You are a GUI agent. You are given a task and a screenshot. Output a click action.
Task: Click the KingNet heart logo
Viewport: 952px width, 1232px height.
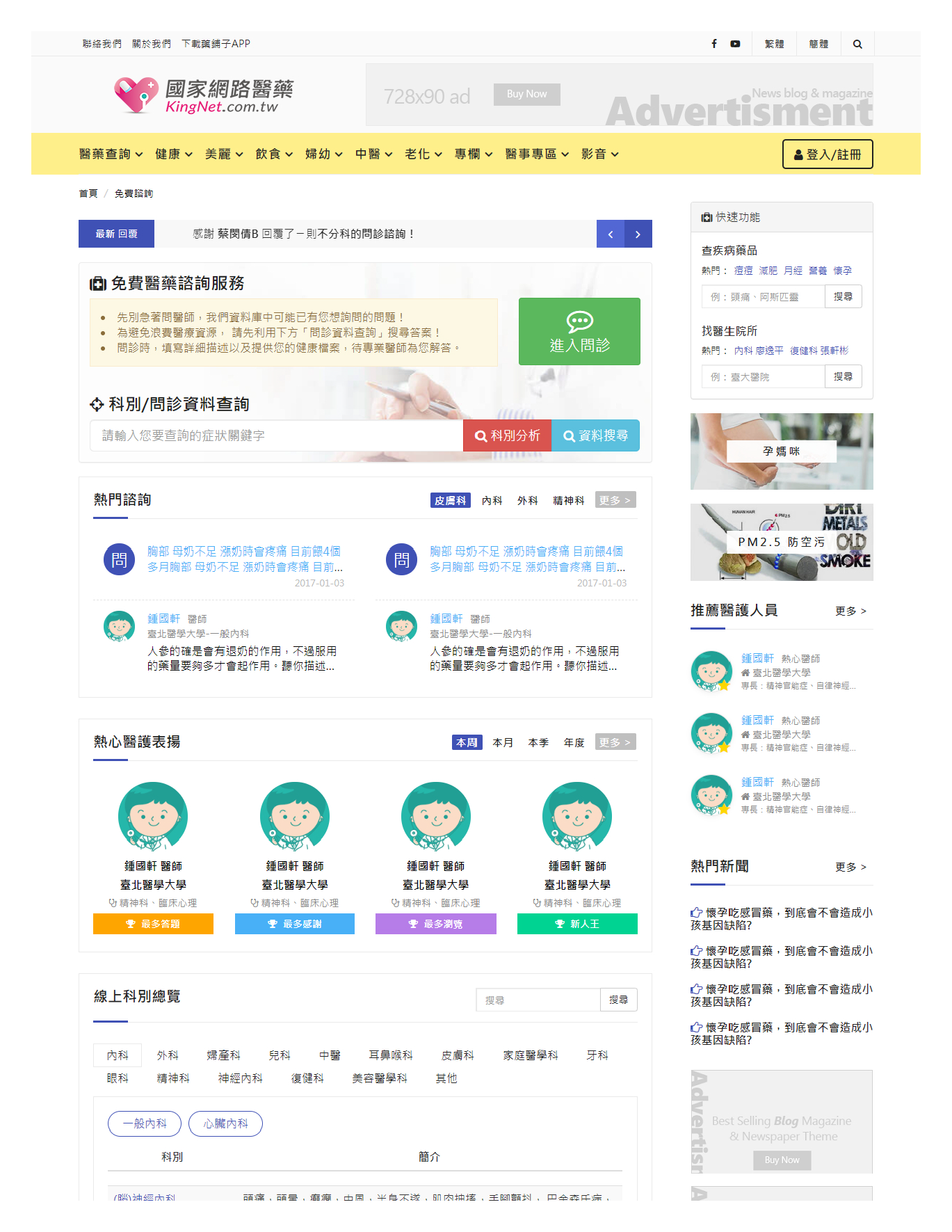(x=136, y=95)
